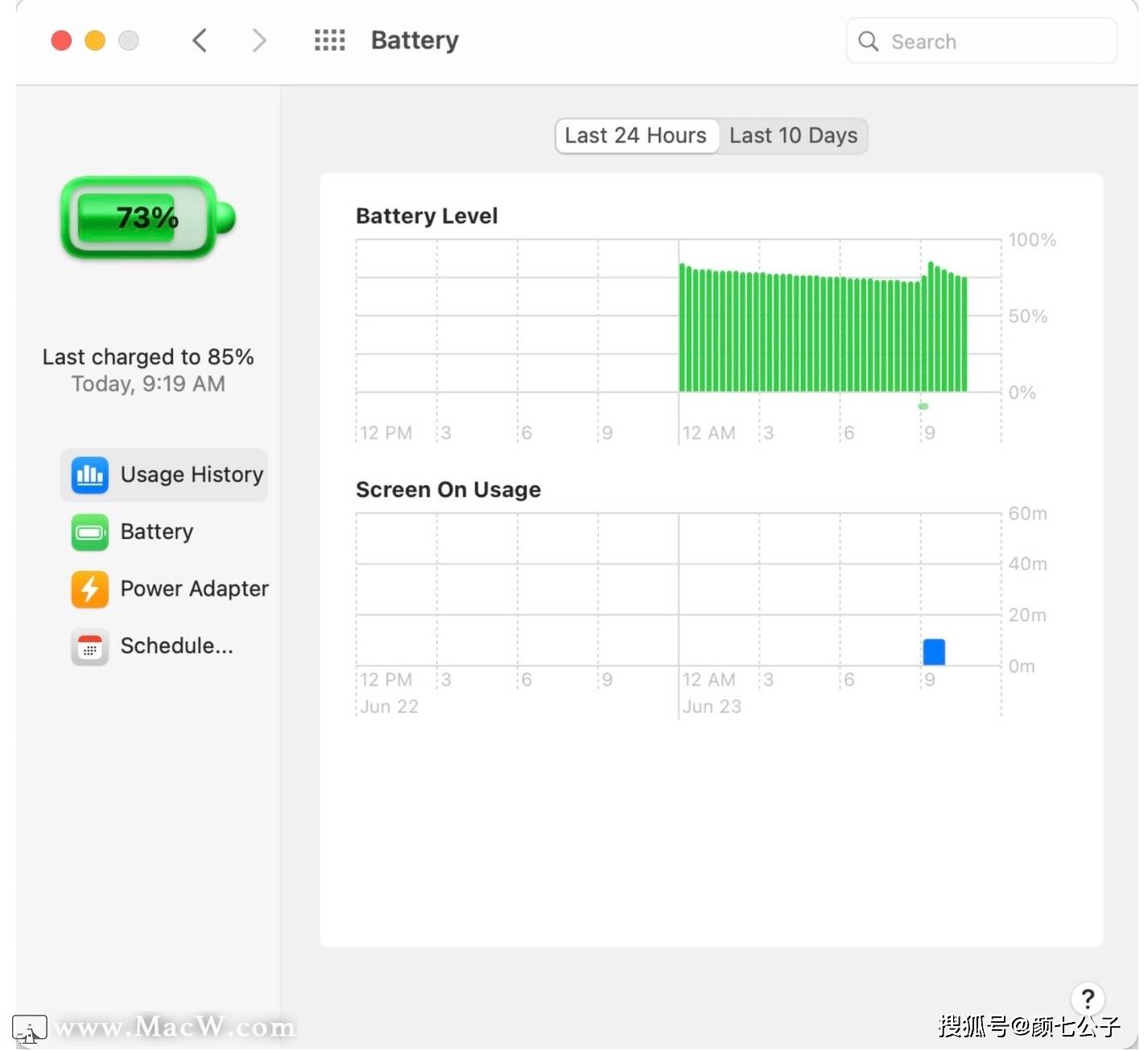Select Battery in the sidebar
The height and width of the screenshot is (1051, 1148).
pos(157,532)
